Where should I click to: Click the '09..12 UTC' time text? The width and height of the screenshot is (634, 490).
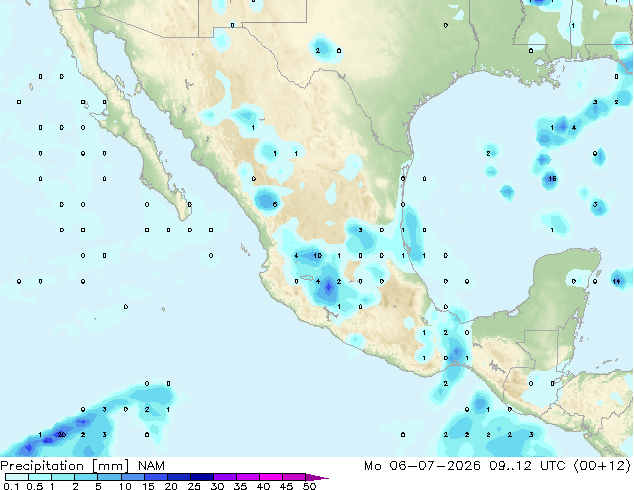(528, 466)
